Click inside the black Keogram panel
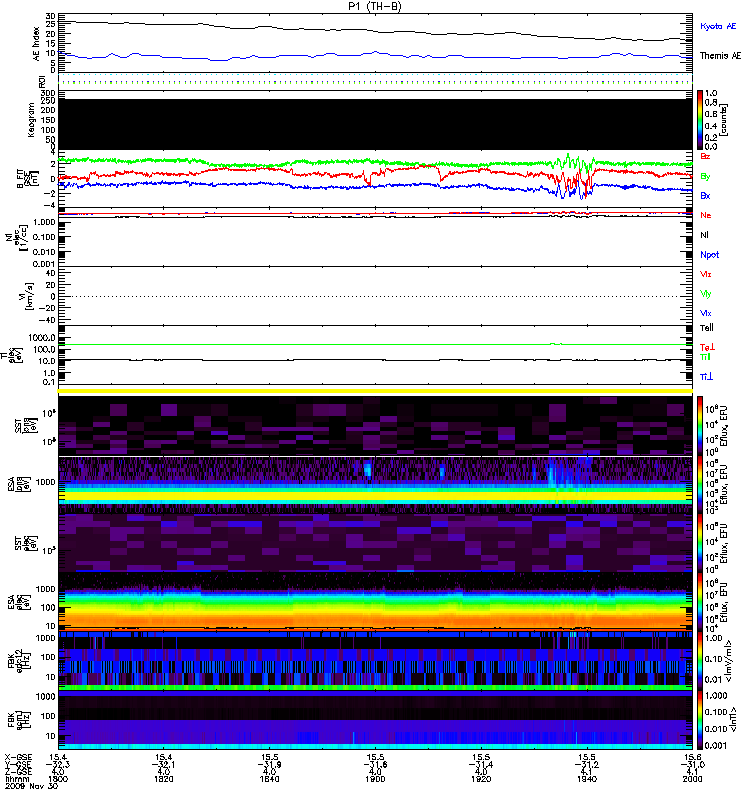Viewport: 750px width, 800px height. [375, 124]
